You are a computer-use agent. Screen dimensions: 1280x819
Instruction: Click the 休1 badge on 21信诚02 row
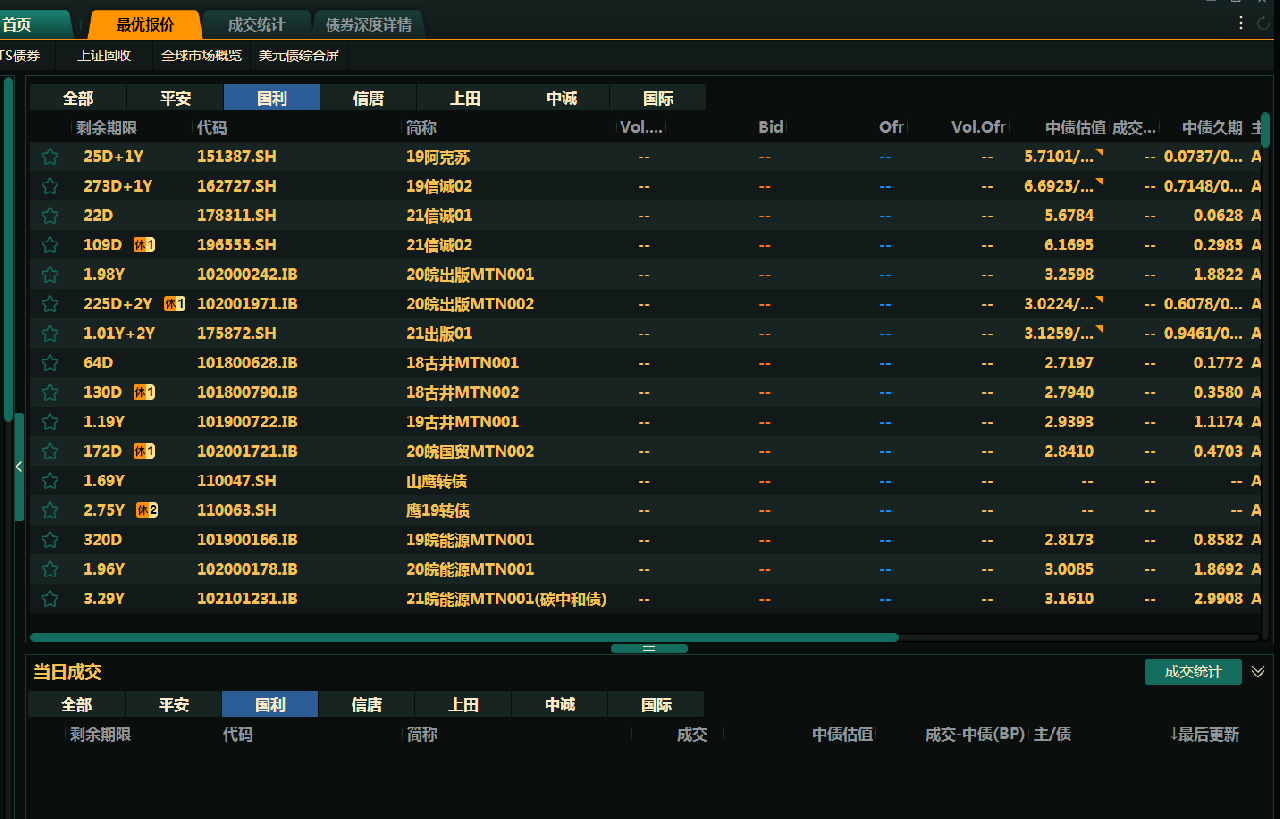144,245
